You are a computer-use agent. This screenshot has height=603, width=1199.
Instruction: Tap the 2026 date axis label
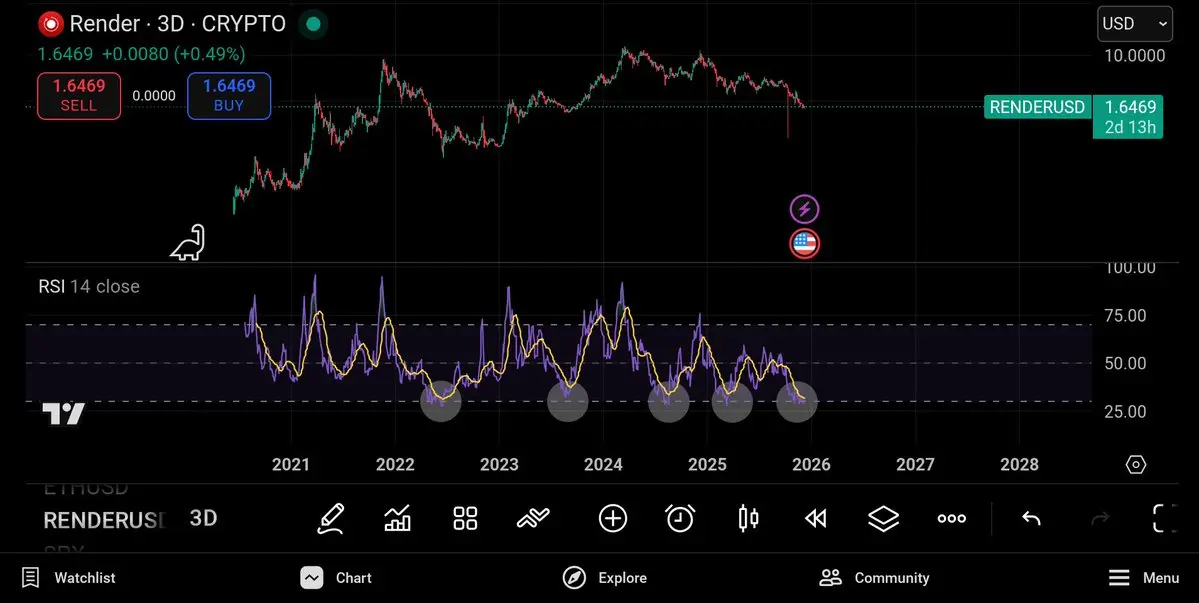click(x=811, y=464)
